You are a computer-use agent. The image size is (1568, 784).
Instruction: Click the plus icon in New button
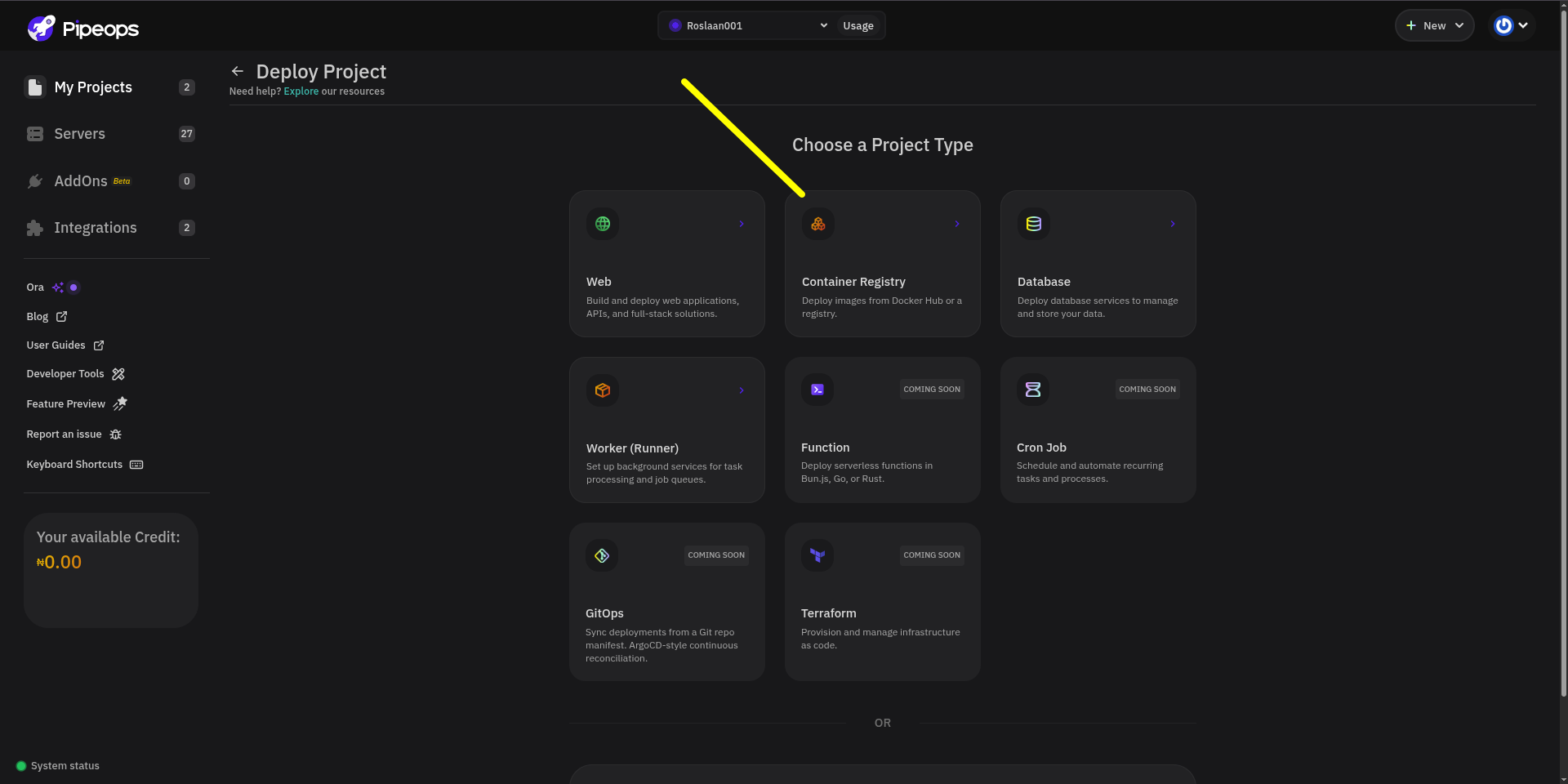click(1410, 25)
